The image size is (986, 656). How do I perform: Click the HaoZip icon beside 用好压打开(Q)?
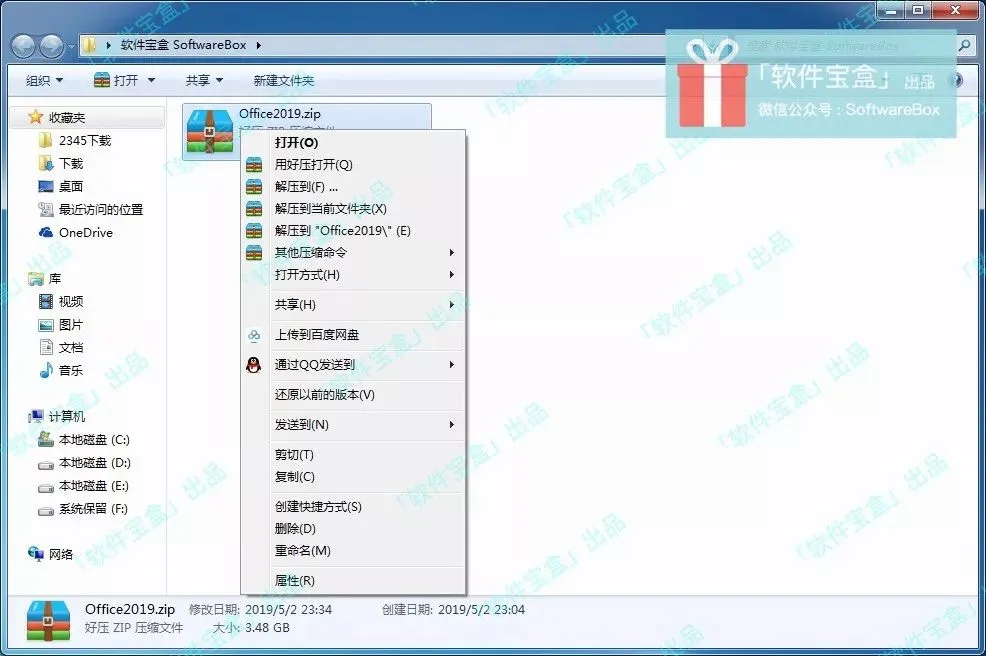point(254,165)
